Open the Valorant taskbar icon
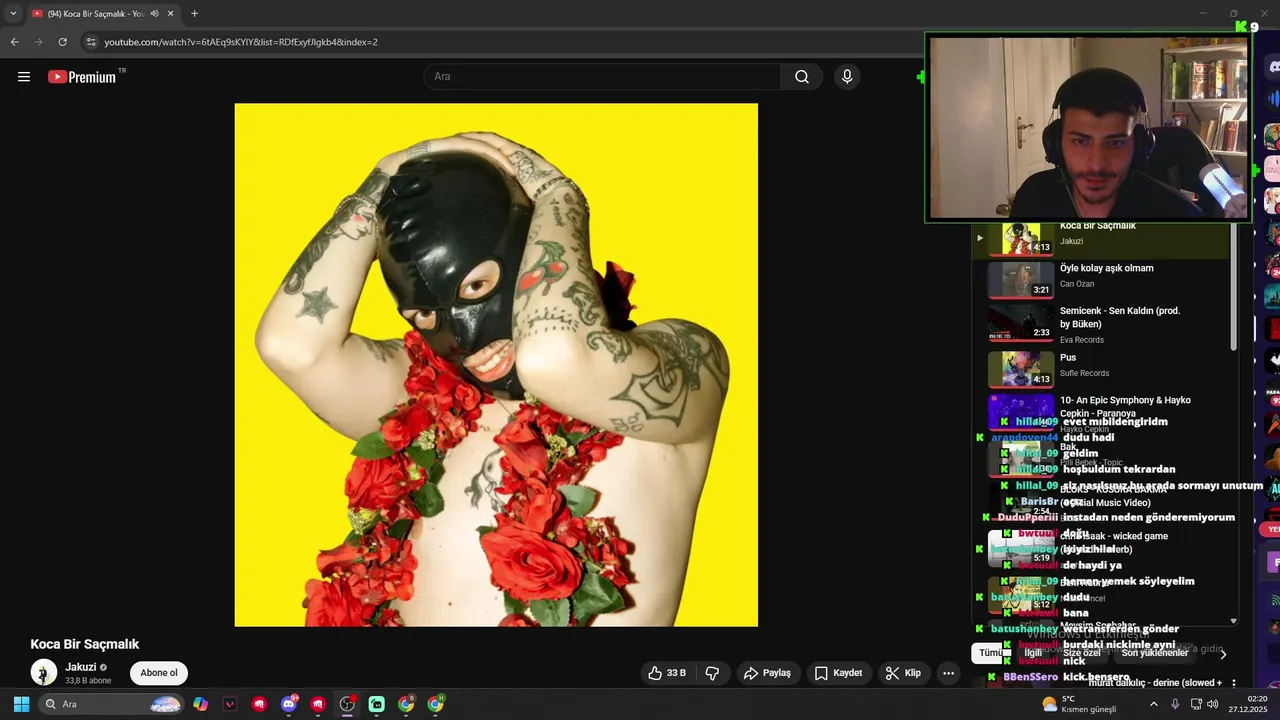 (230, 704)
